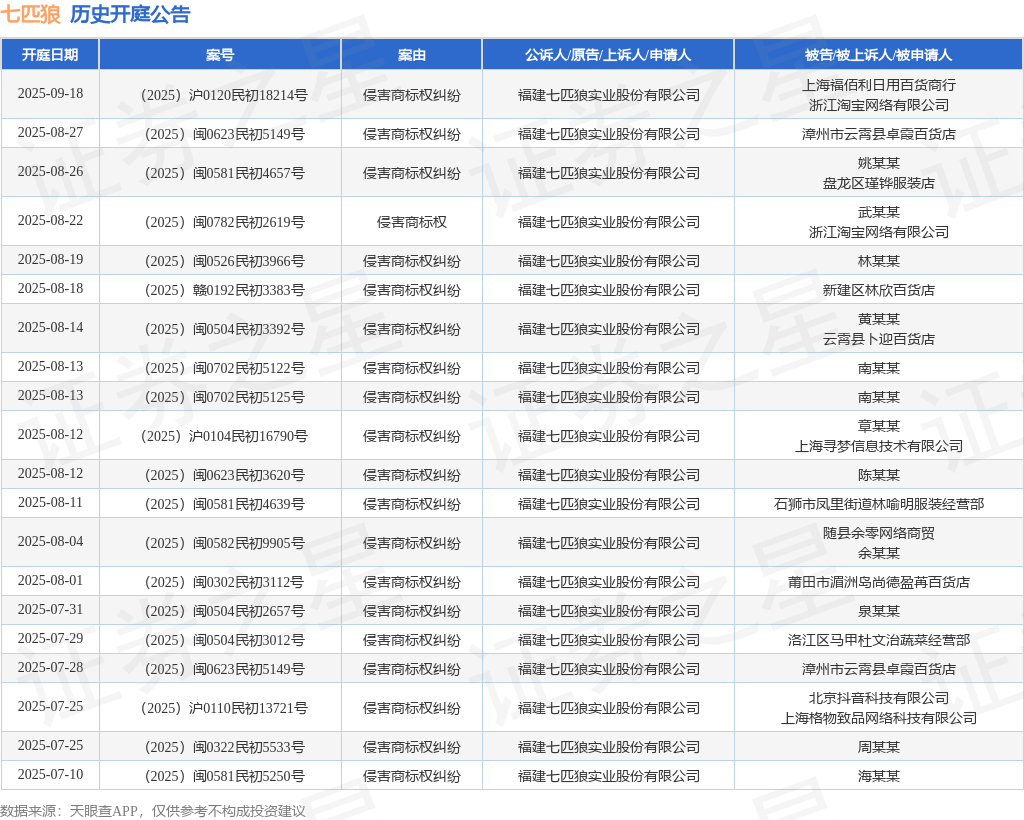
Task: Click case number 闽0322民初5533号
Action: (224, 747)
